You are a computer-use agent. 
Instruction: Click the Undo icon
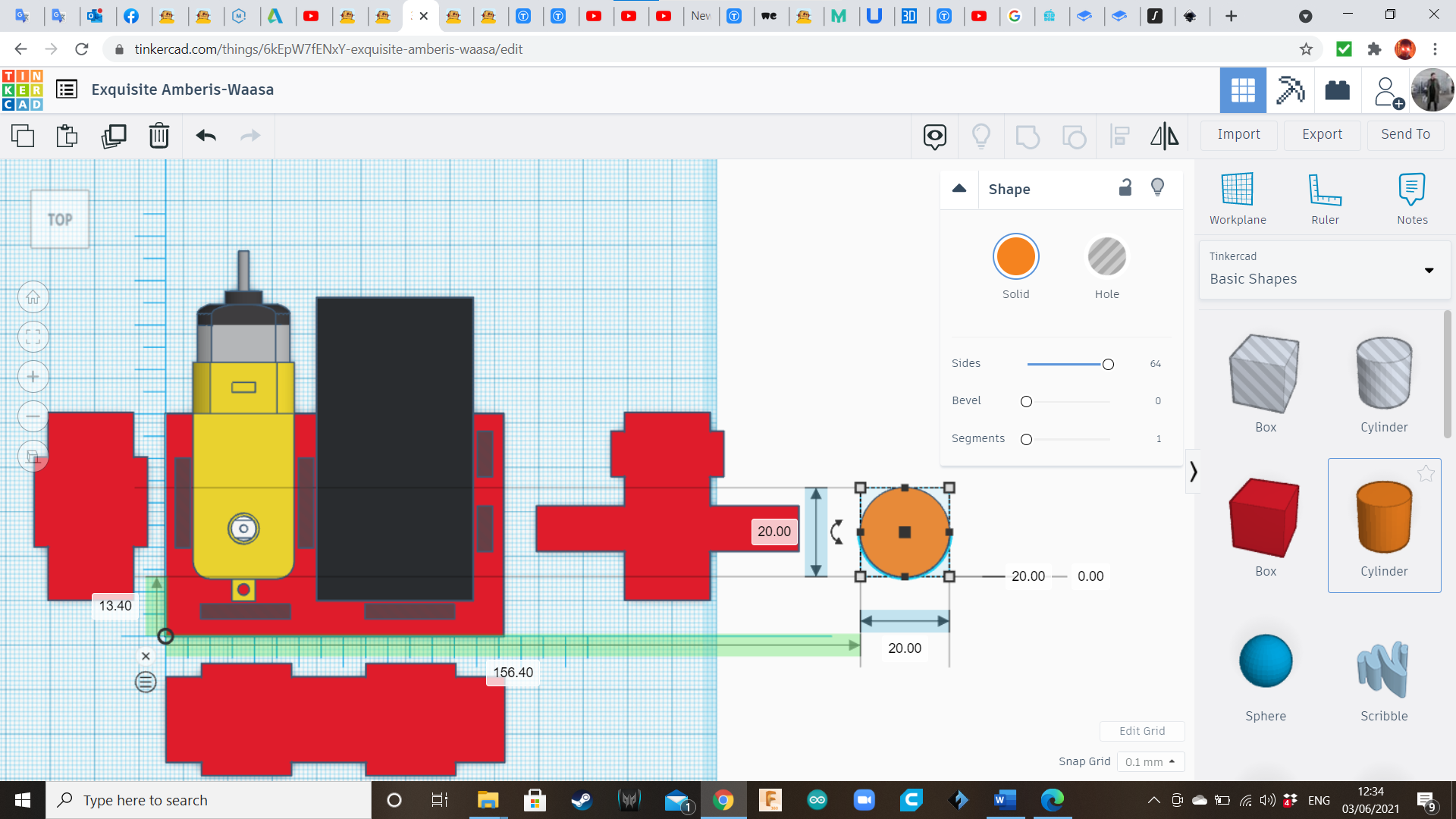click(x=205, y=136)
